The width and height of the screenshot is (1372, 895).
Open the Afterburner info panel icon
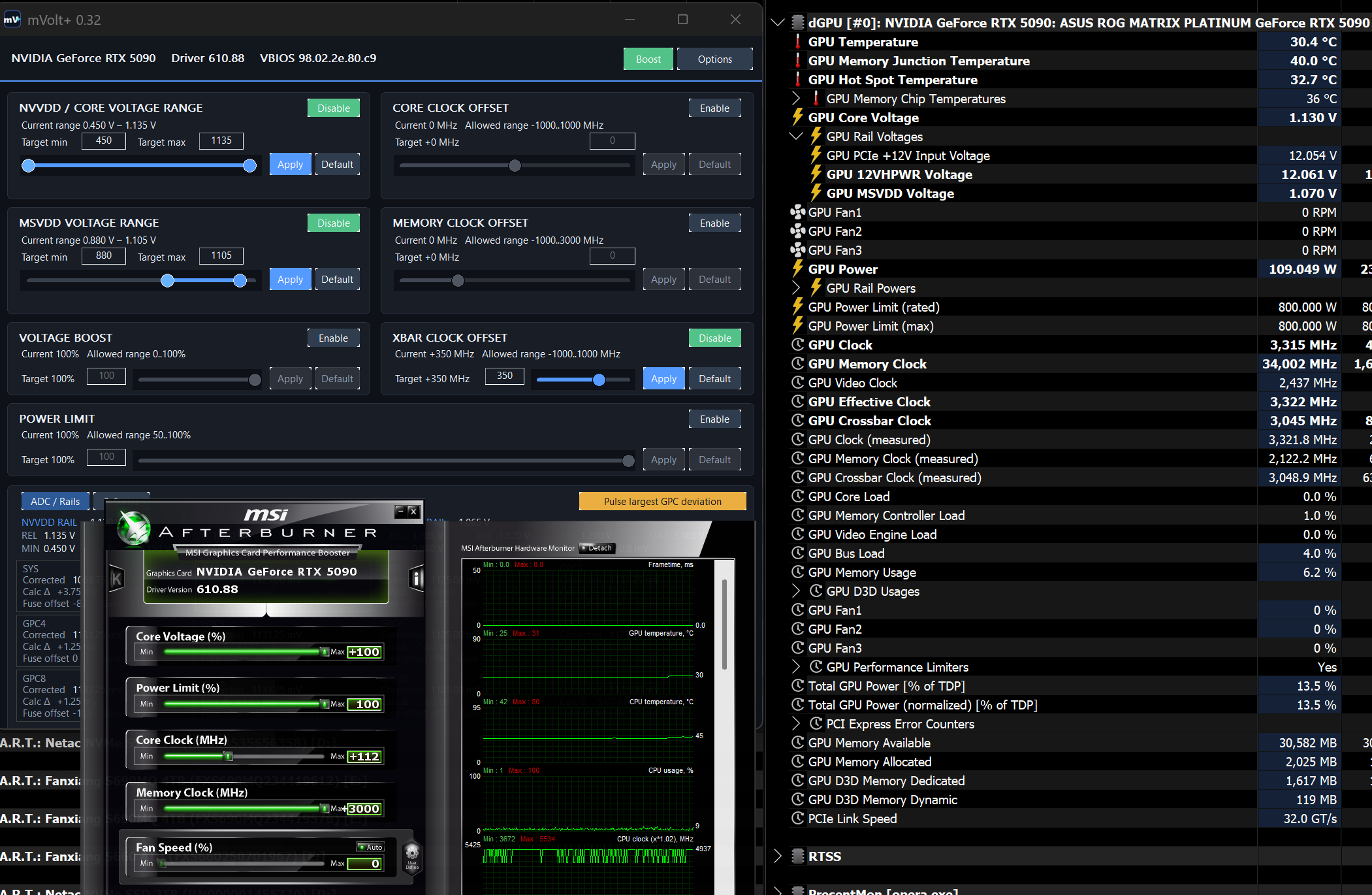(x=416, y=579)
